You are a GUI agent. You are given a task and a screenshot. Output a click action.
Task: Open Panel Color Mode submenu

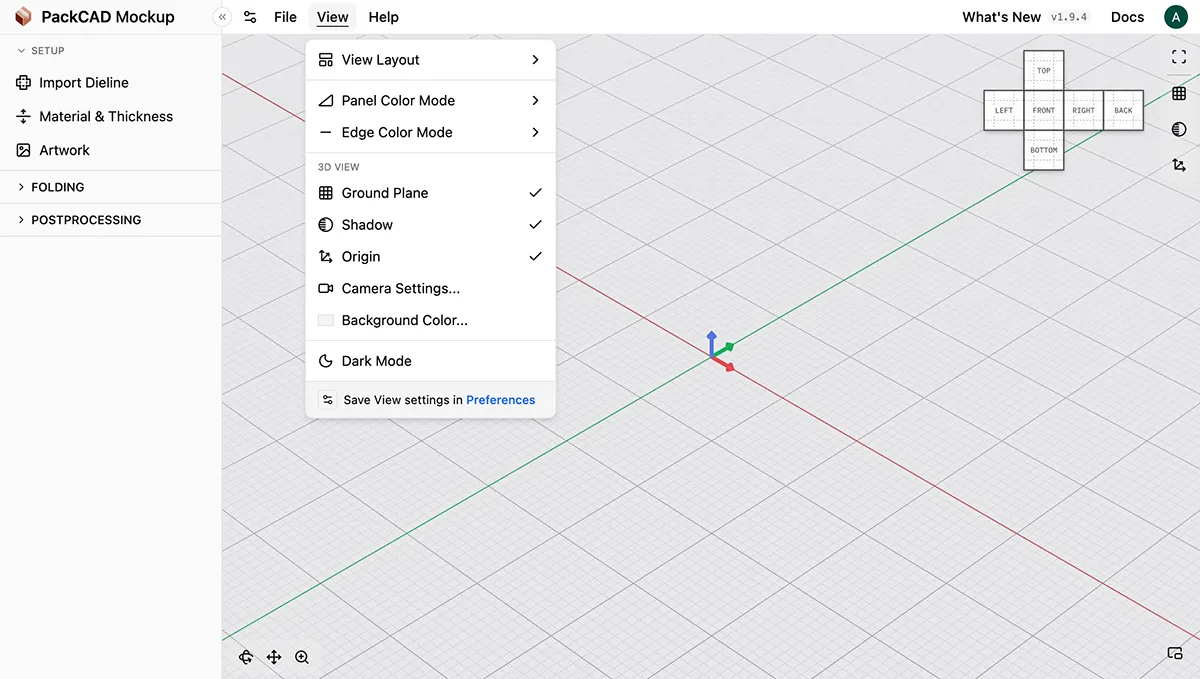coord(430,100)
